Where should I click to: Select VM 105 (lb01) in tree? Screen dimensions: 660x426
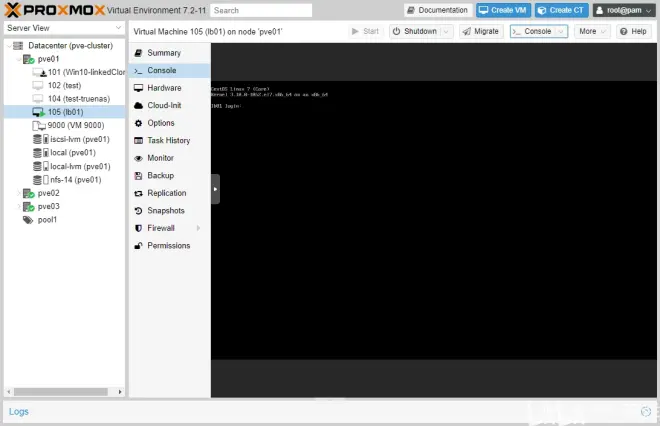click(x=64, y=112)
